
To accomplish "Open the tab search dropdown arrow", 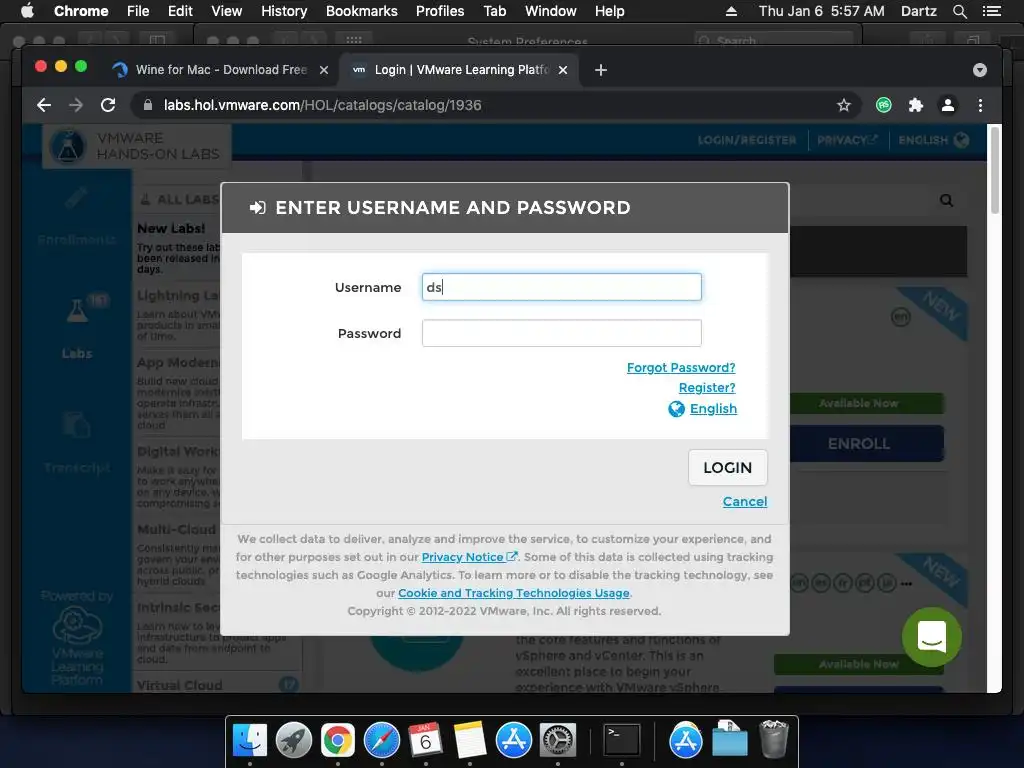I will pyautogui.click(x=980, y=70).
